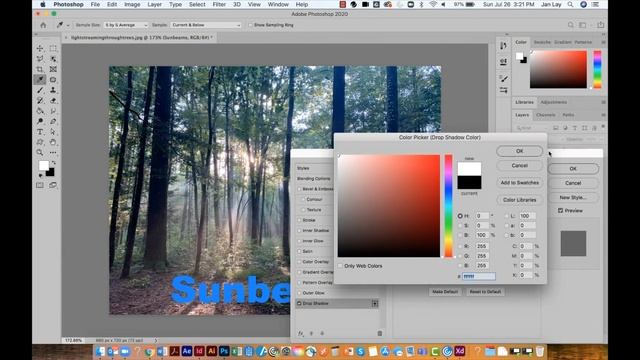Click the plus button beside Drop Shadow
The width and height of the screenshot is (640, 360).
375,303
